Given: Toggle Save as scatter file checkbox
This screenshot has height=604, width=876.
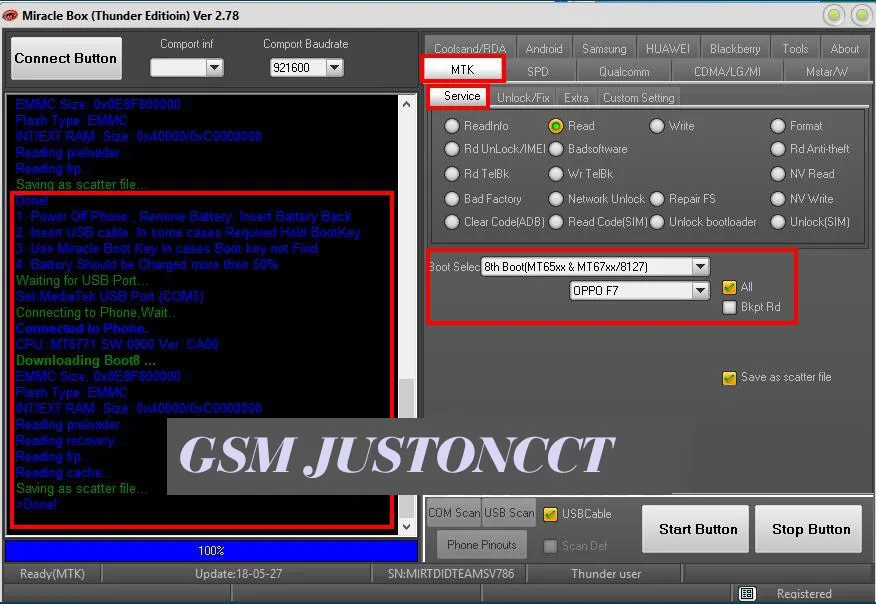Looking at the screenshot, I should pos(729,378).
